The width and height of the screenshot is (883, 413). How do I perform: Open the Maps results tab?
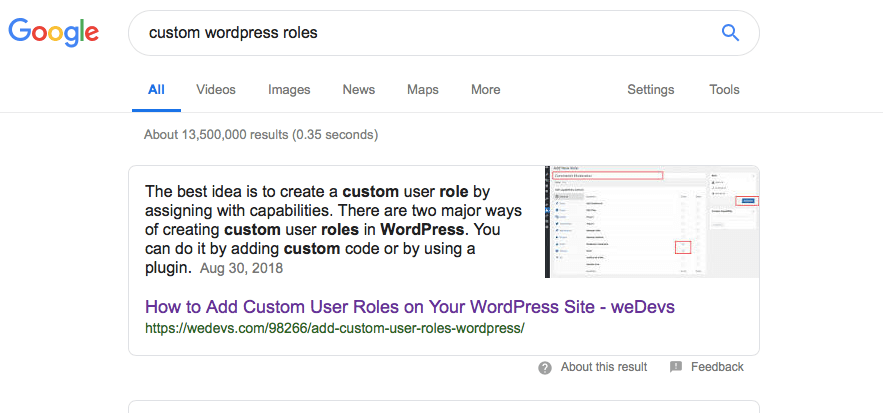(x=423, y=90)
